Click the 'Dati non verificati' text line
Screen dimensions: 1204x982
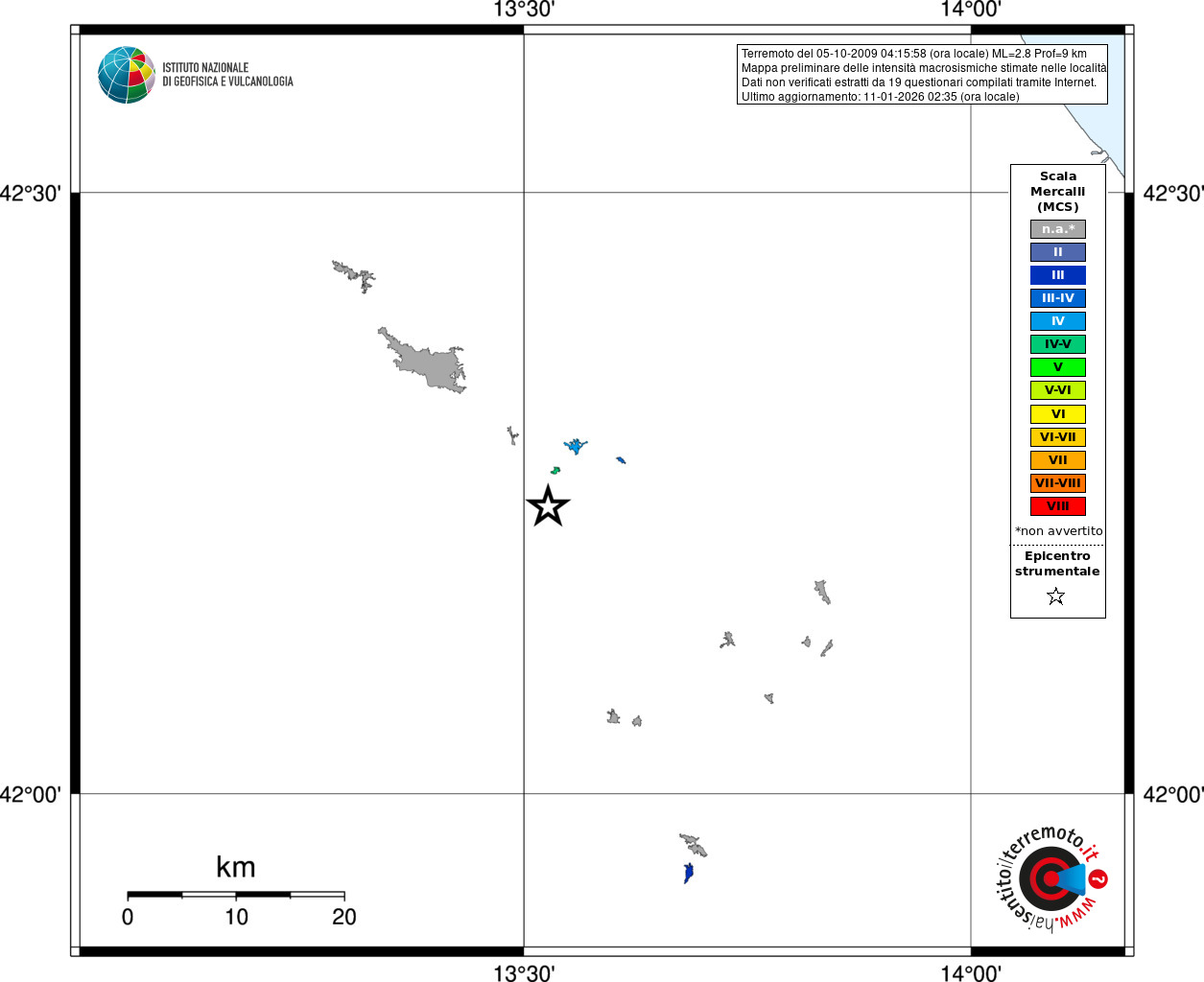[x=918, y=82]
